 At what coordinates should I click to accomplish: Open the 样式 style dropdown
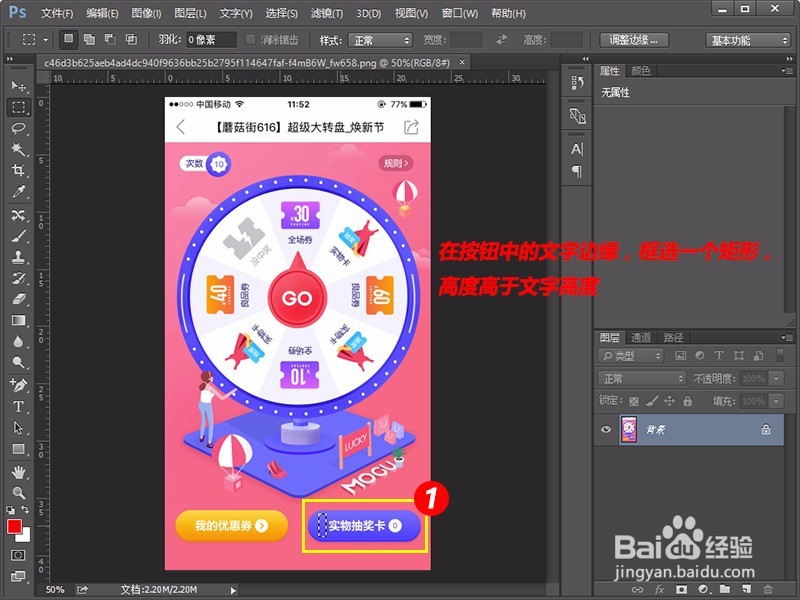(380, 40)
